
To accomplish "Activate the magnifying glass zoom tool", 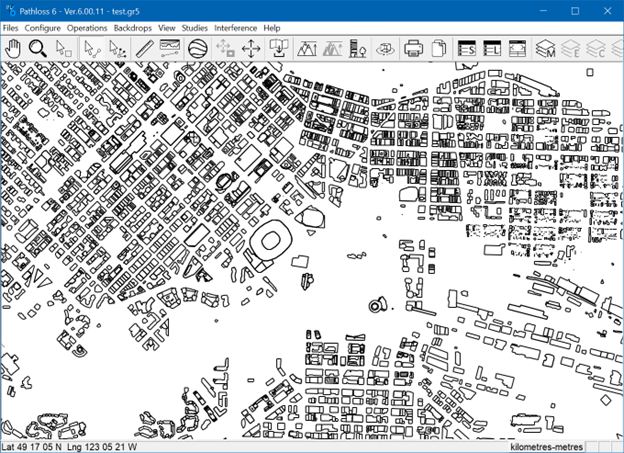I will pos(38,48).
